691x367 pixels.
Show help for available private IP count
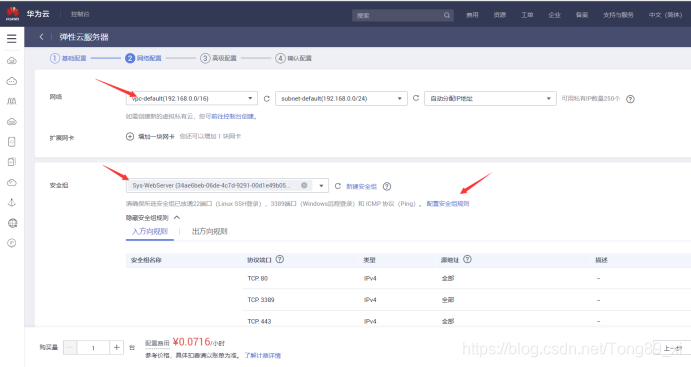[x=631, y=99]
